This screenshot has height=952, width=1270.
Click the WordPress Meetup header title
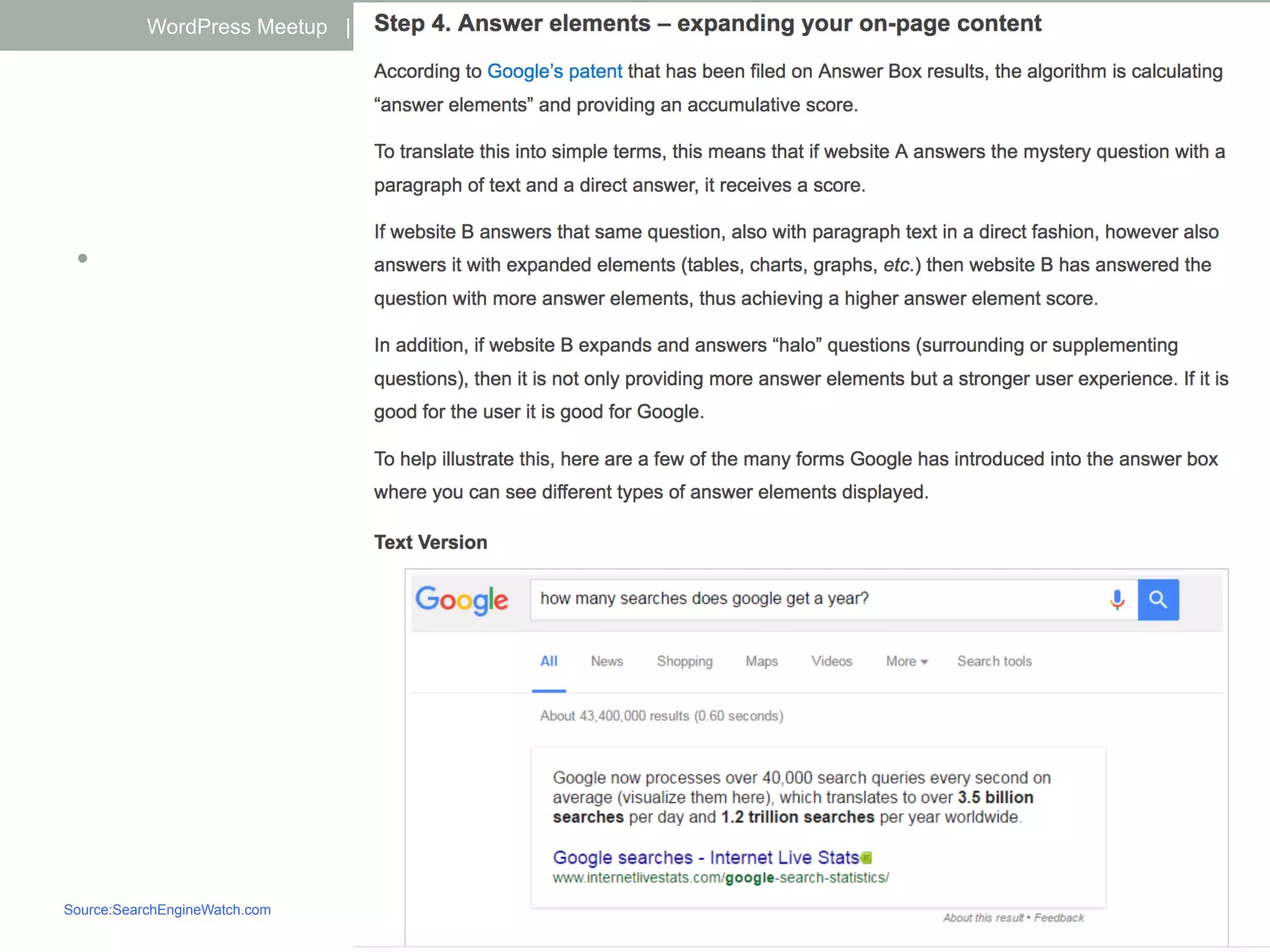point(237,27)
